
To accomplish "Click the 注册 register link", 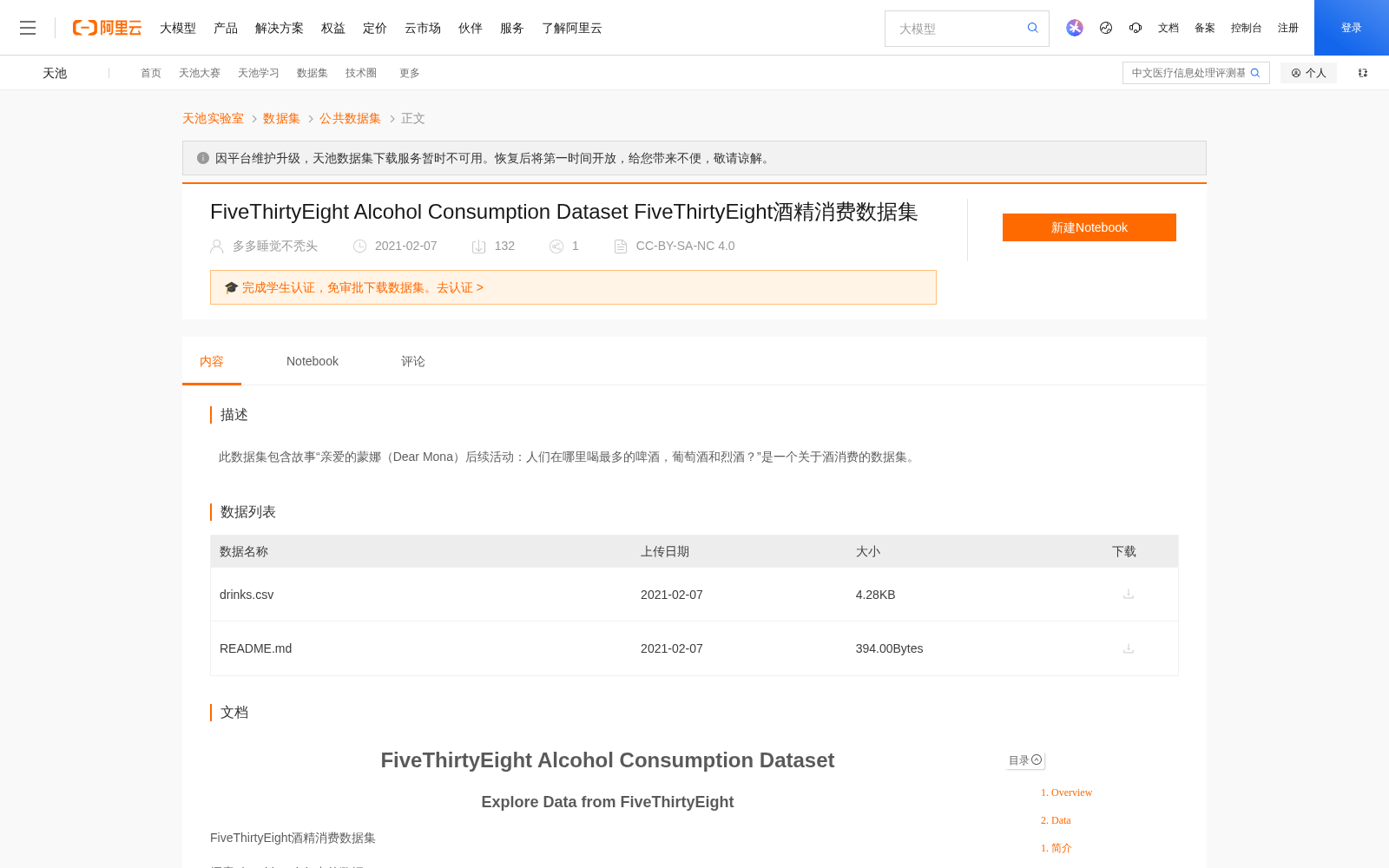I will (1288, 28).
